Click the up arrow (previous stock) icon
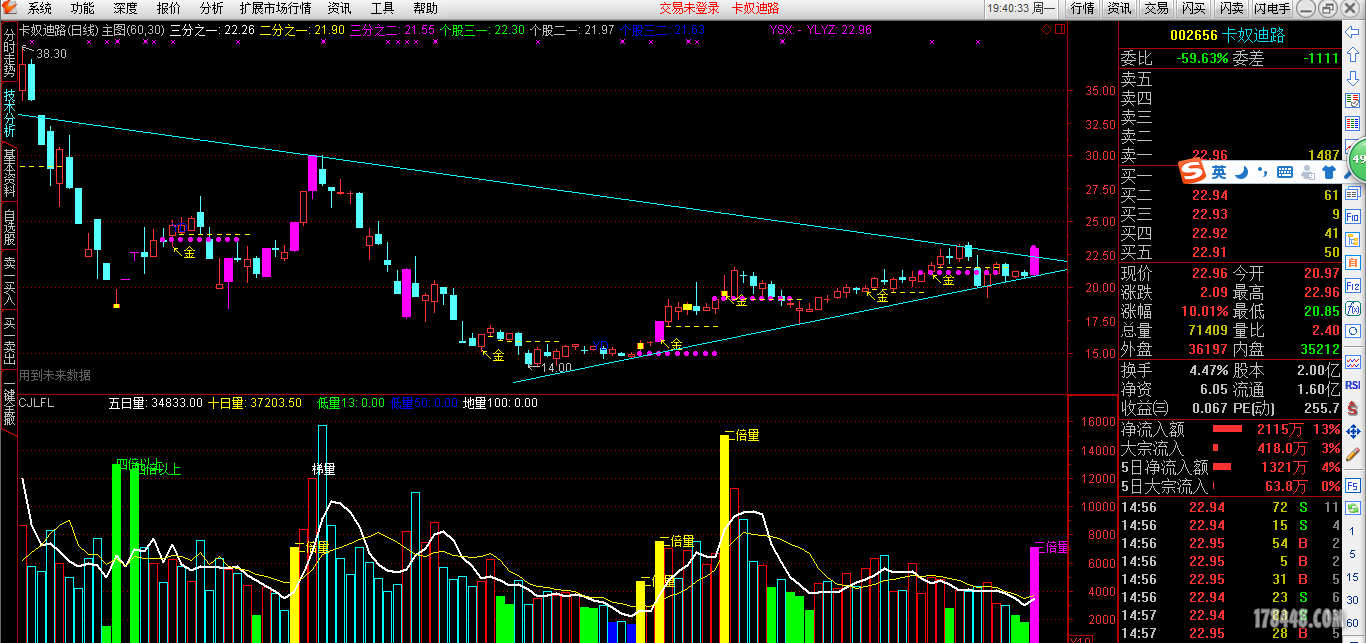Viewport: 1366px width, 643px height. (1352, 54)
